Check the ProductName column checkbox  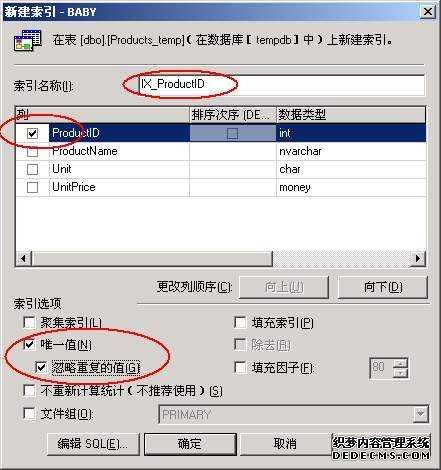coord(32,152)
